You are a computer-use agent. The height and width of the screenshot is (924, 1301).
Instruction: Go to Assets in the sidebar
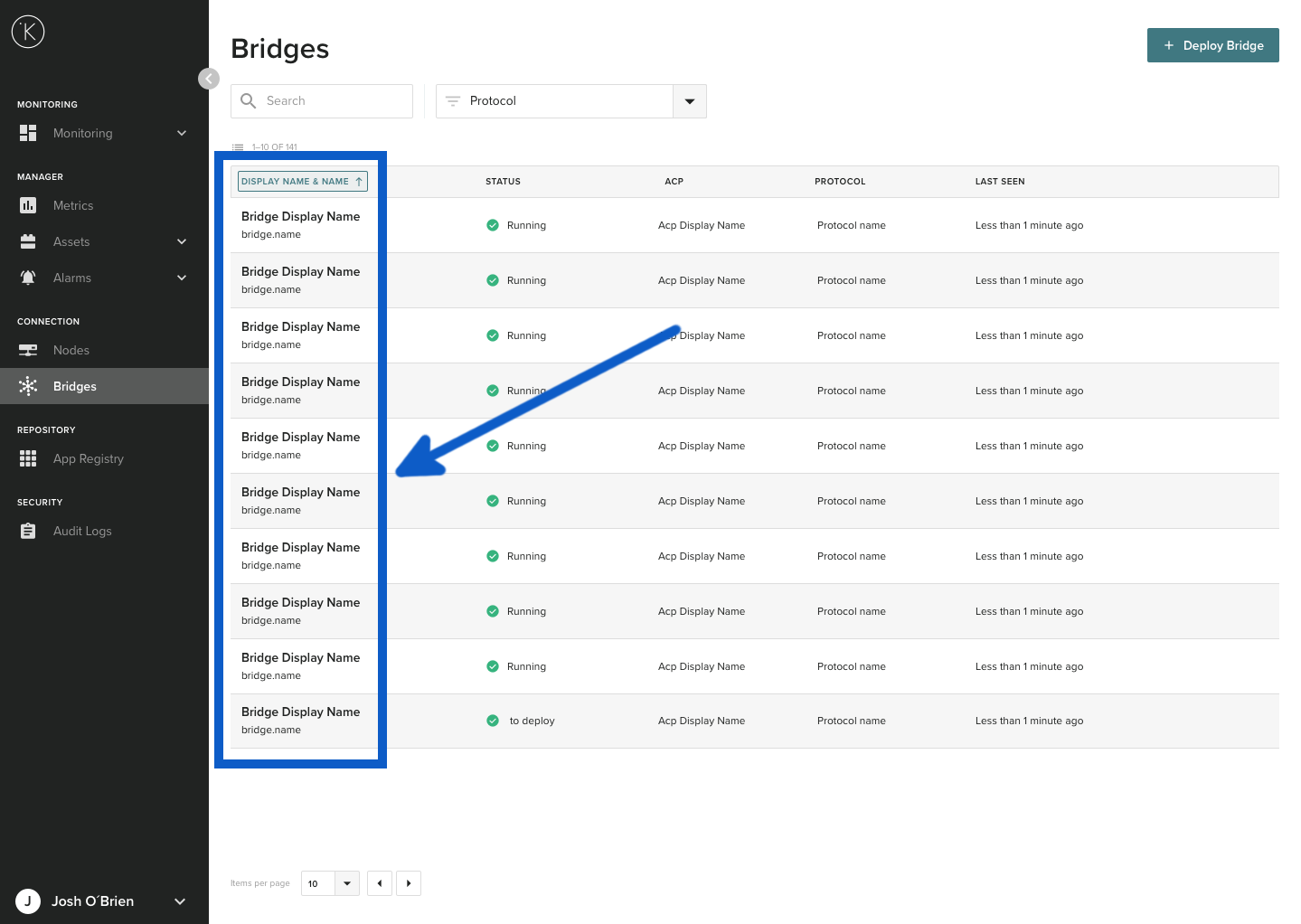(71, 241)
